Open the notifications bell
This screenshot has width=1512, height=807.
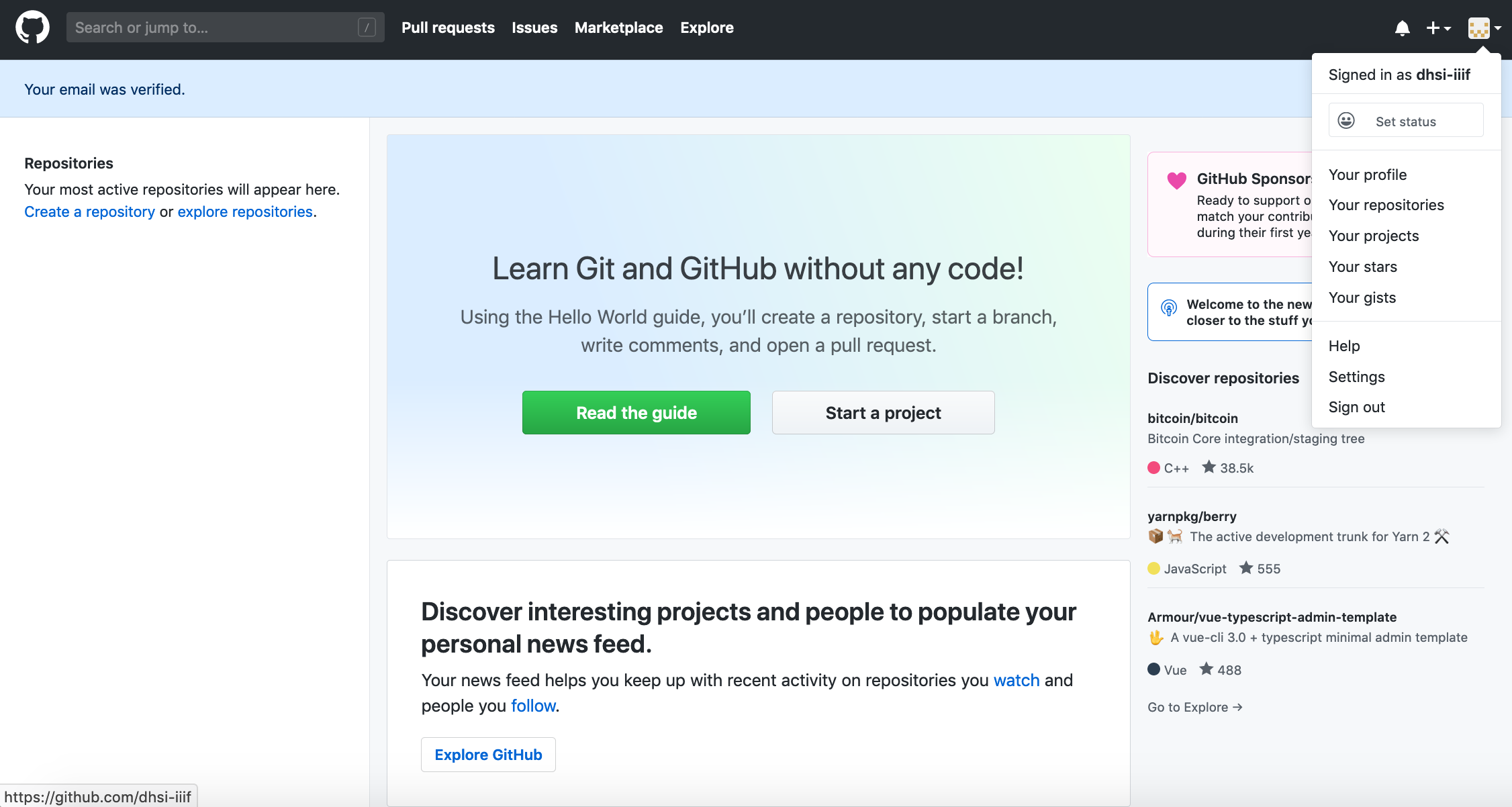coord(1402,28)
